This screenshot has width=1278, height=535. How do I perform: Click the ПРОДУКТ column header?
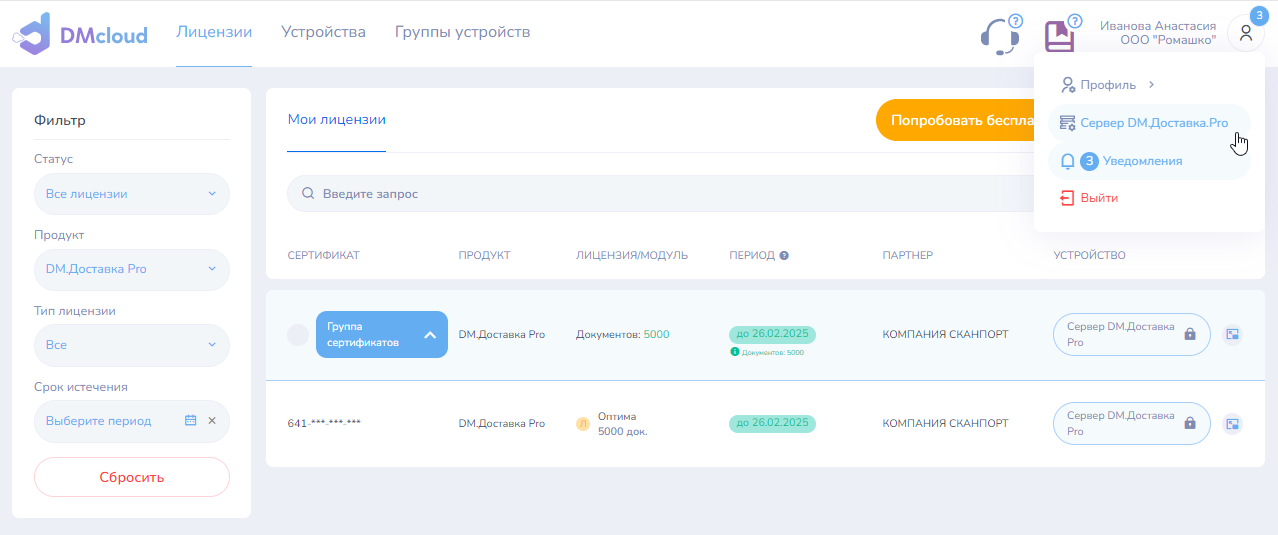[x=484, y=256]
